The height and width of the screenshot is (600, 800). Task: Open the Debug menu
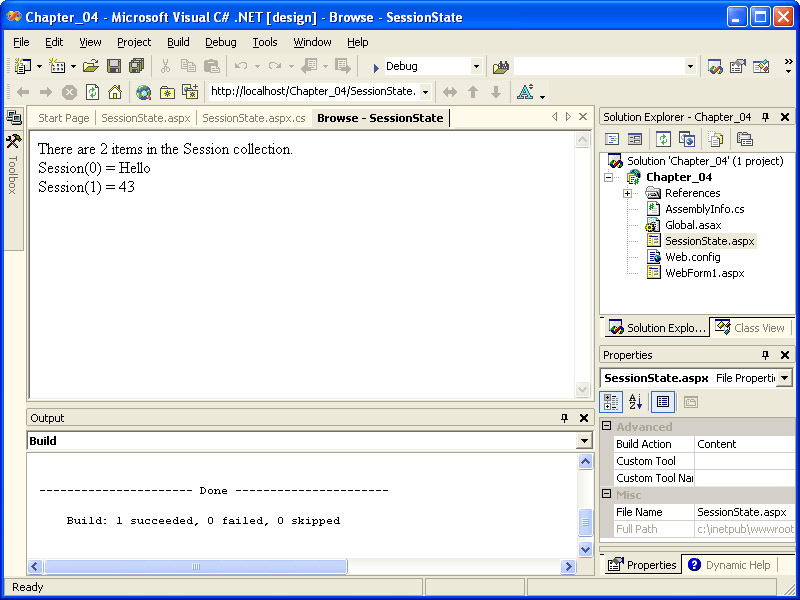point(221,42)
